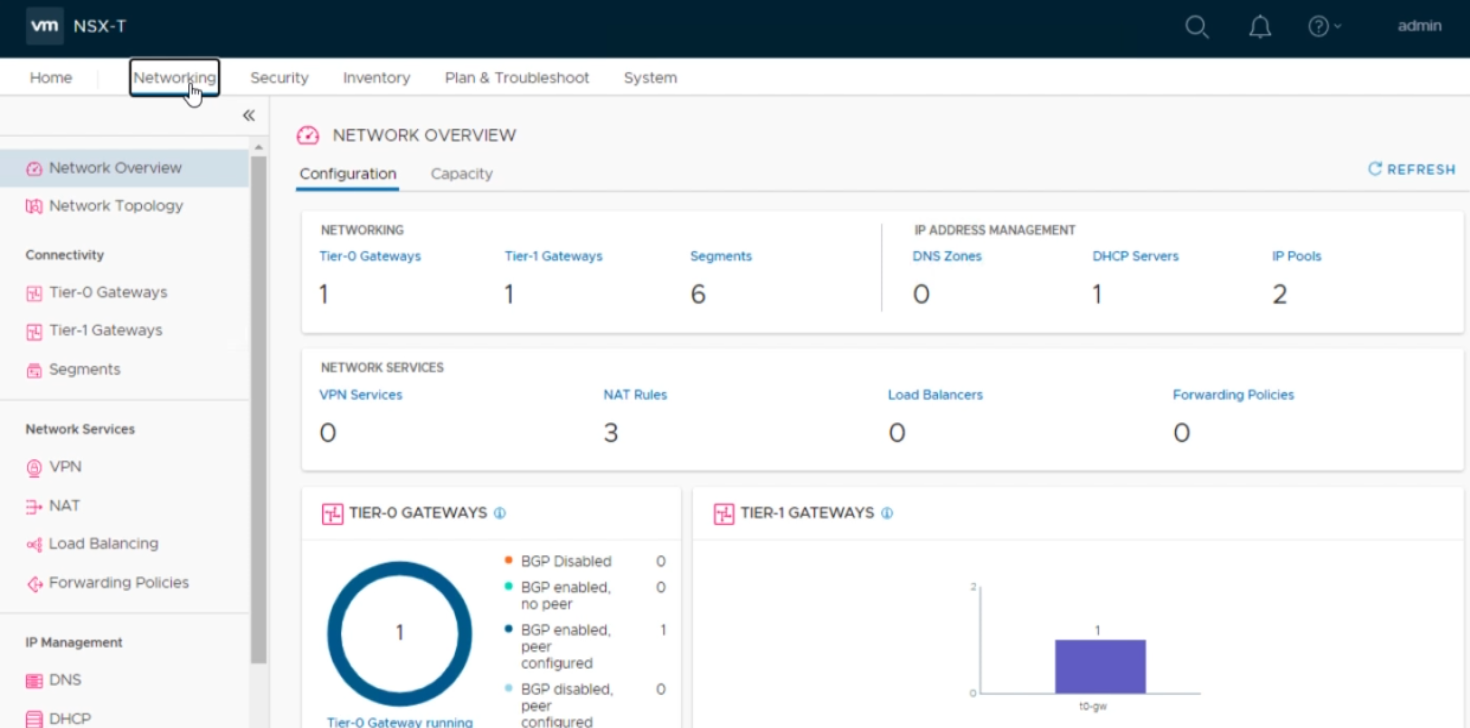
Task: Open the NAT Rules link
Action: coord(635,395)
